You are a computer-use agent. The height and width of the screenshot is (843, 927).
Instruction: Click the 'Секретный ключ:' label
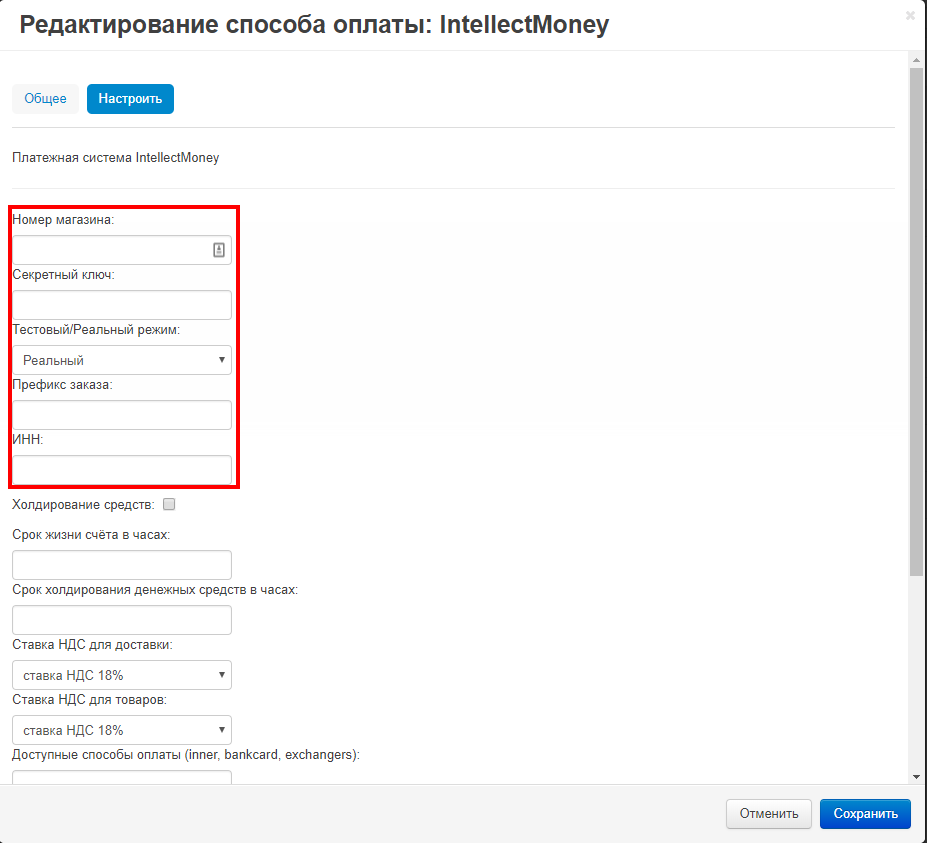pyautogui.click(x=63, y=275)
